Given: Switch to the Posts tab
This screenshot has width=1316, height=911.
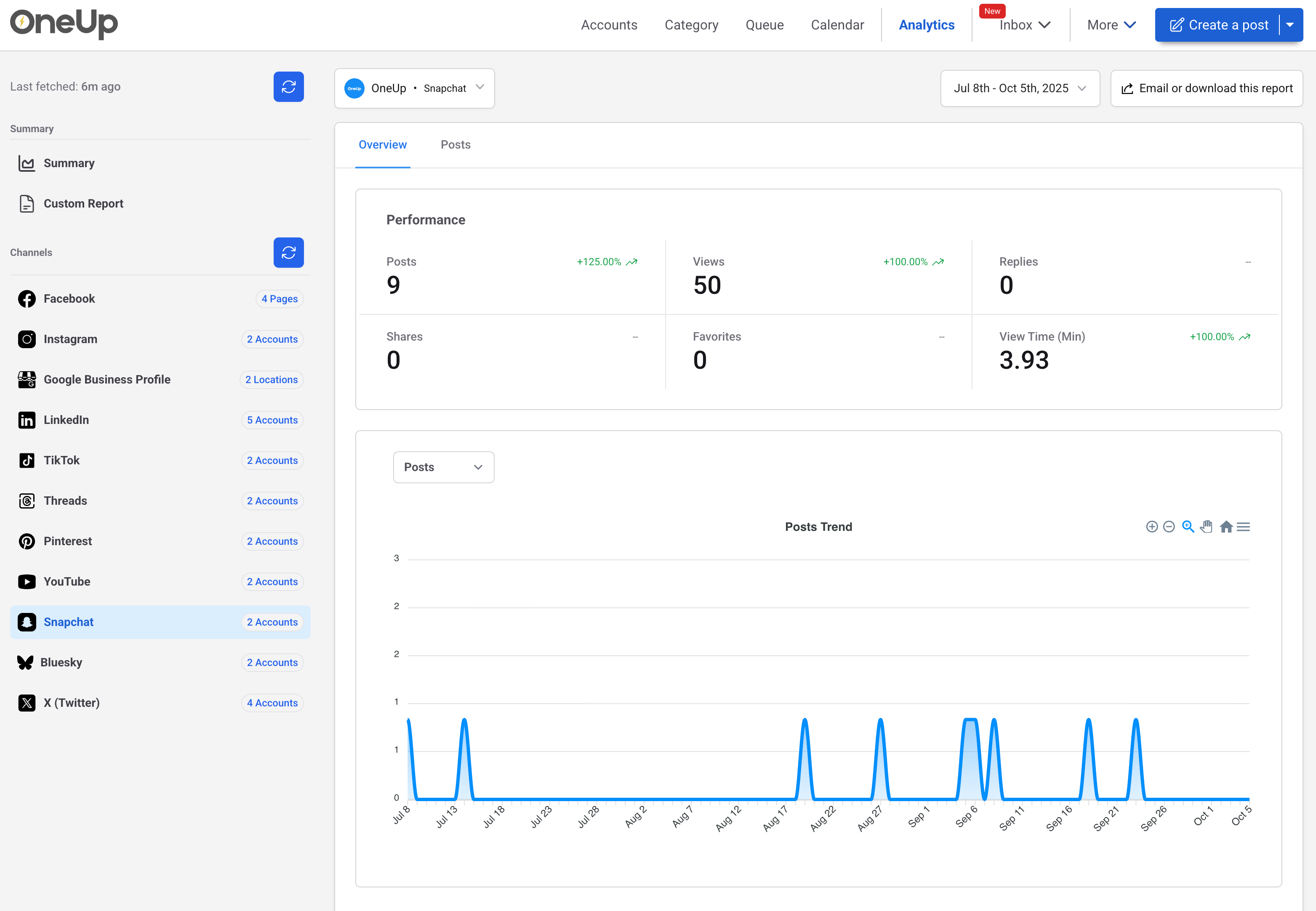Looking at the screenshot, I should click(x=456, y=145).
